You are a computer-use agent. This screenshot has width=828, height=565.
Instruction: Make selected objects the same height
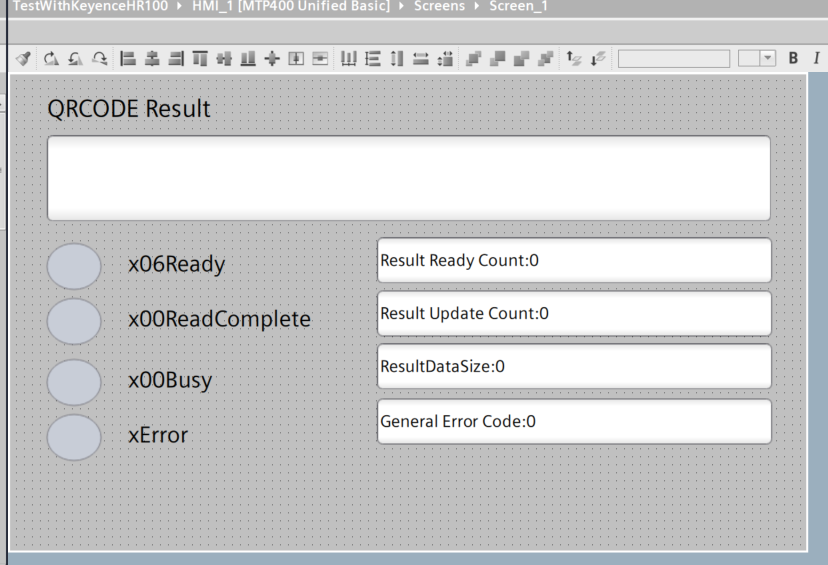(397, 58)
